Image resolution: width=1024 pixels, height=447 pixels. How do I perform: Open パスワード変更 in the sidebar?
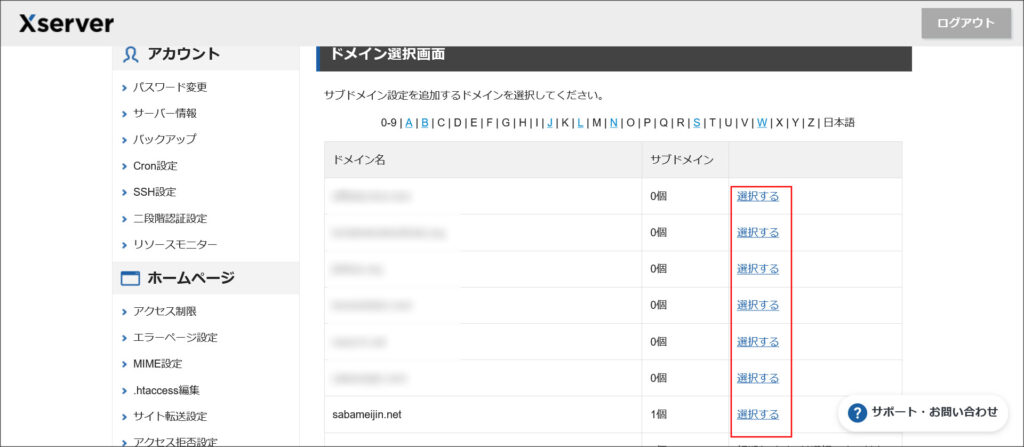[x=170, y=87]
